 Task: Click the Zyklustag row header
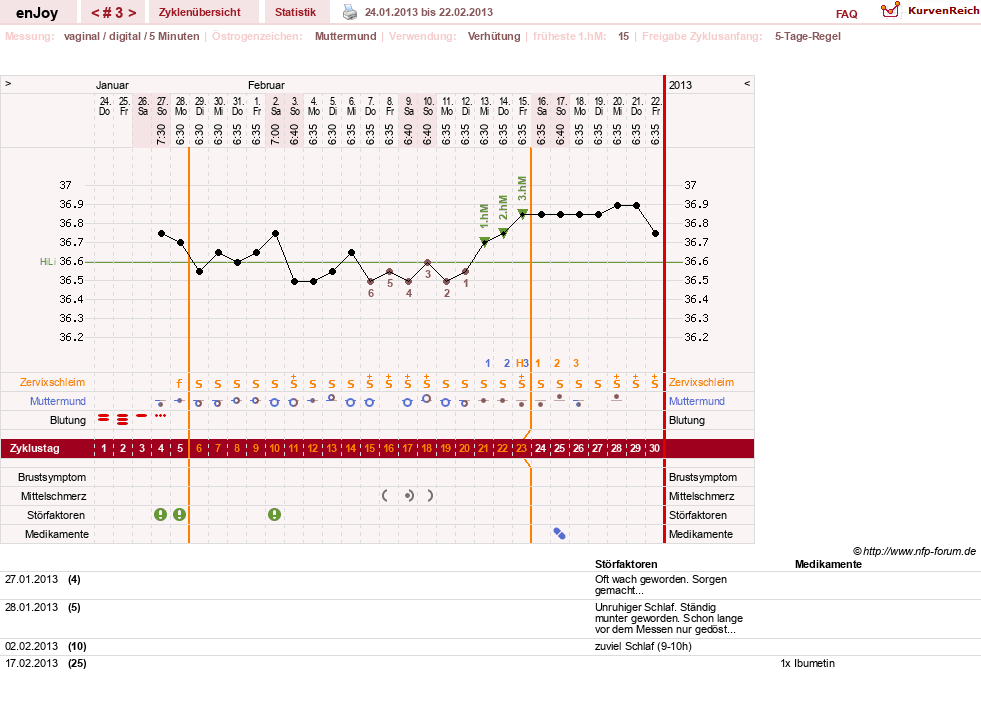[34, 448]
